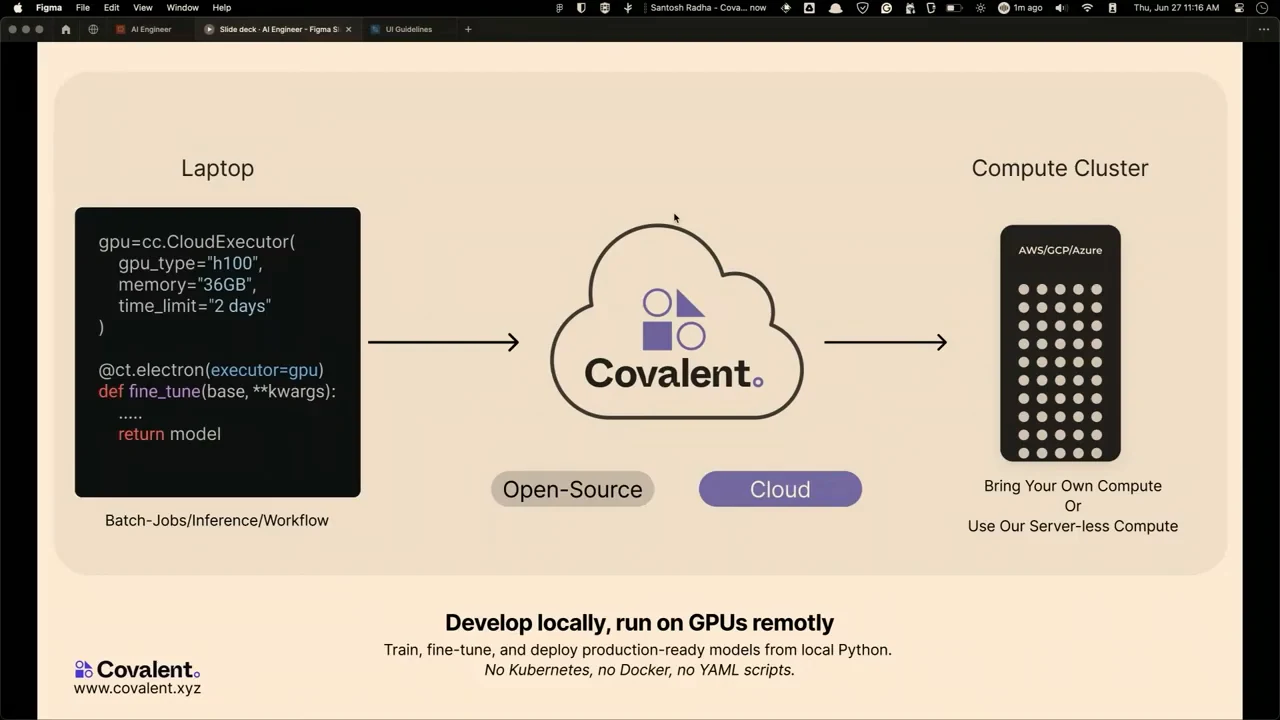Open the View menu
Screen dimensions: 1280x720
point(143,7)
